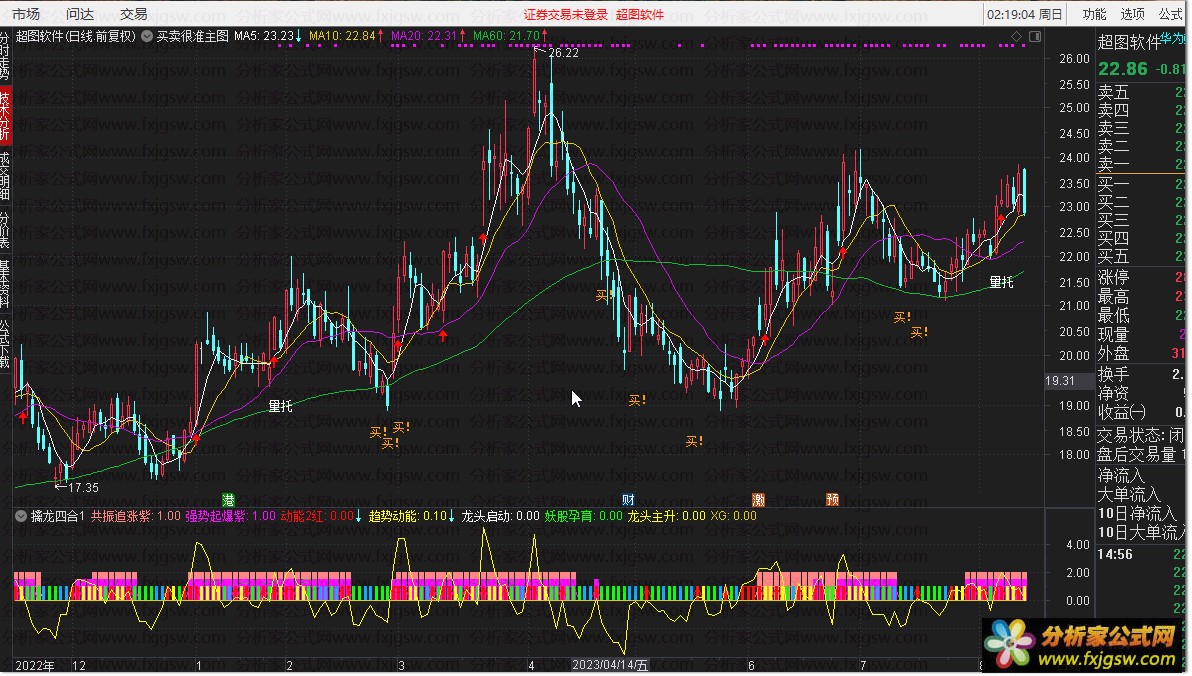Open the 问达 menu

[x=80, y=14]
